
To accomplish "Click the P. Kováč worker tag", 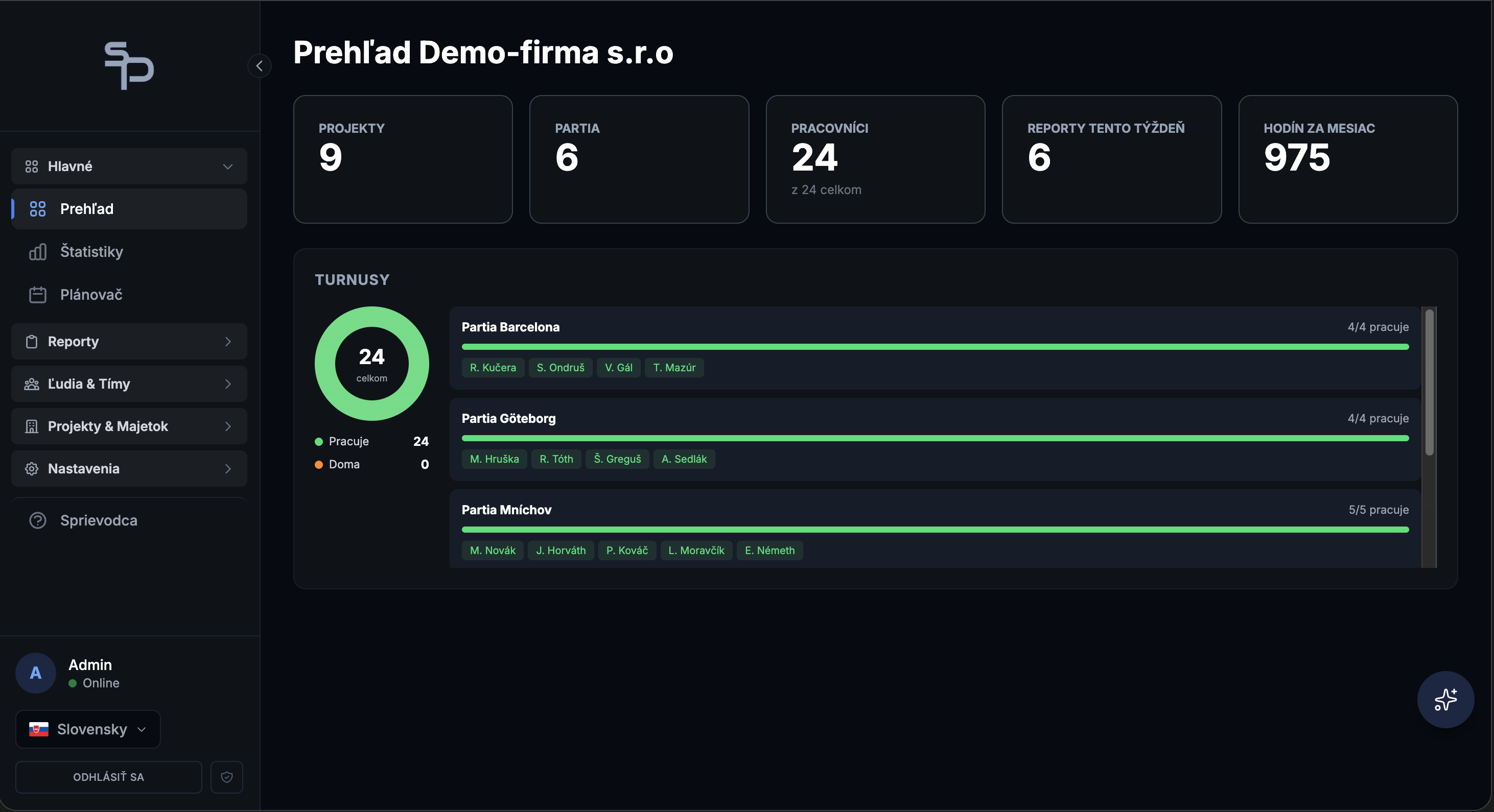I will coord(627,551).
